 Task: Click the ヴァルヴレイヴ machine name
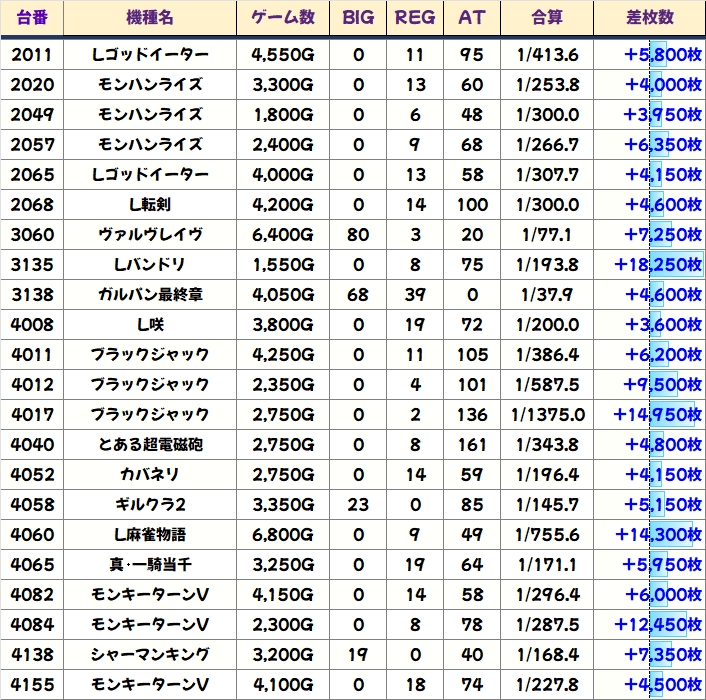[x=150, y=235]
